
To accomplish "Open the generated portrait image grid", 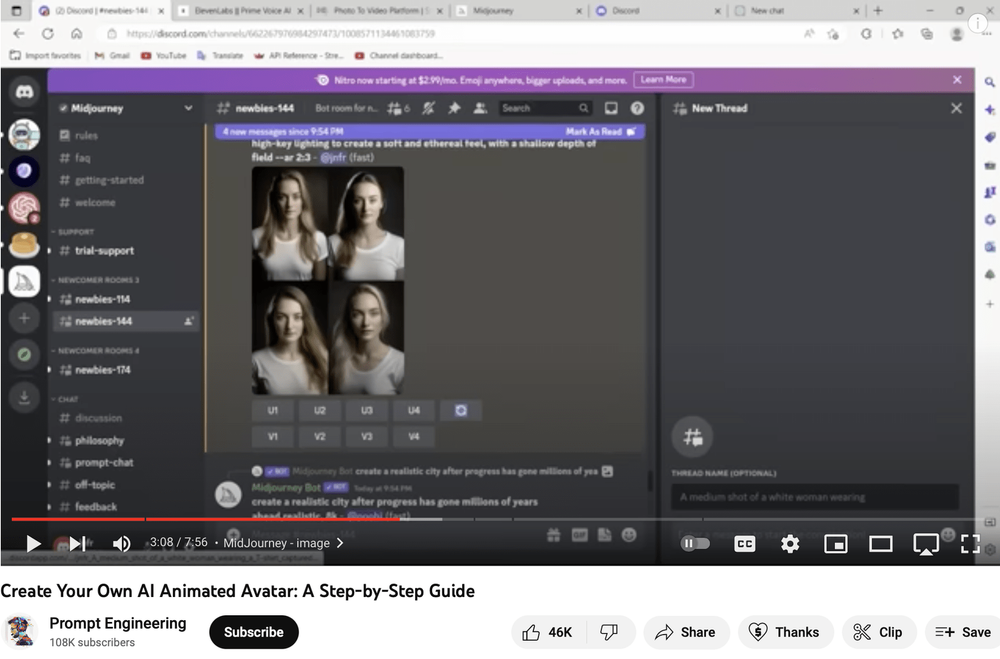I will [x=328, y=281].
